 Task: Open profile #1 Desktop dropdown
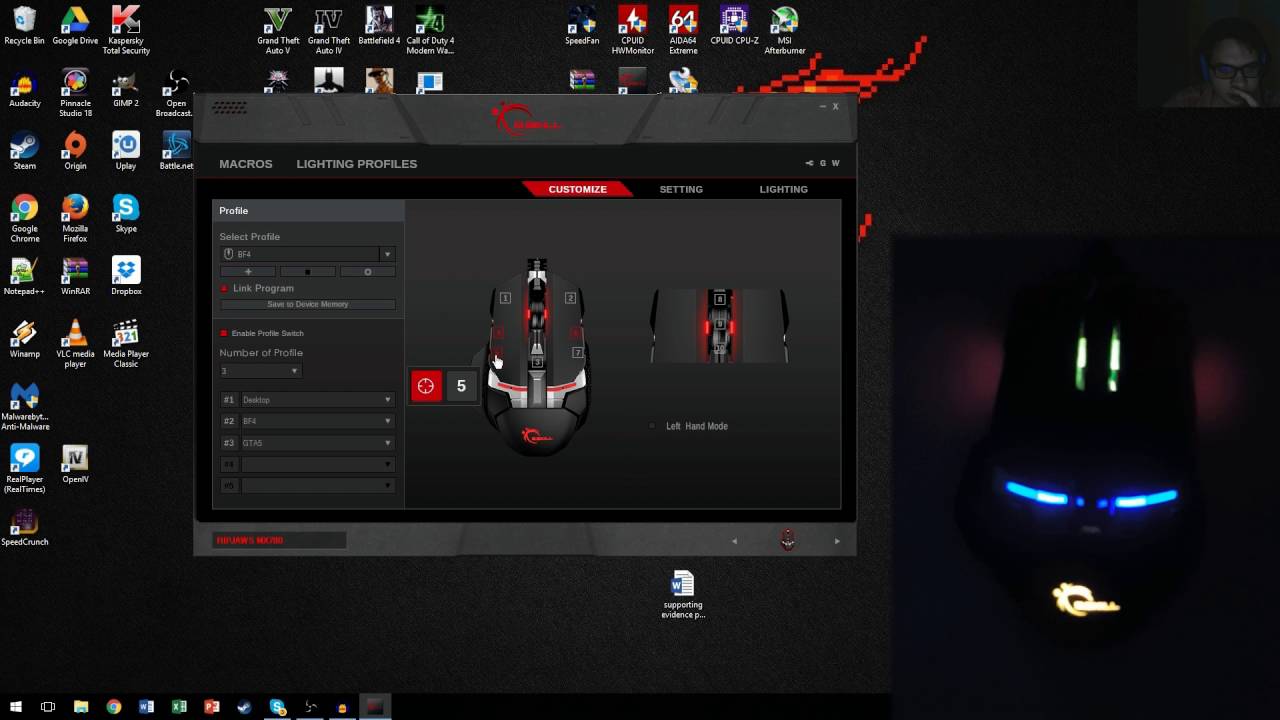coord(317,400)
